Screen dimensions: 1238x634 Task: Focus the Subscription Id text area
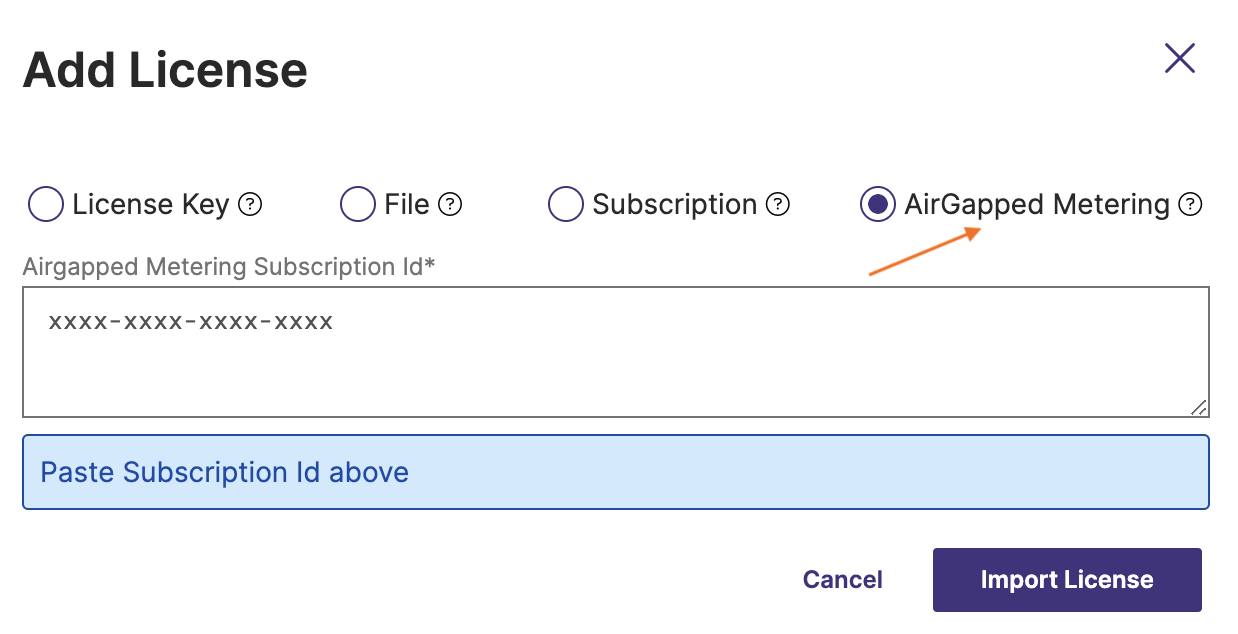pyautogui.click(x=615, y=352)
